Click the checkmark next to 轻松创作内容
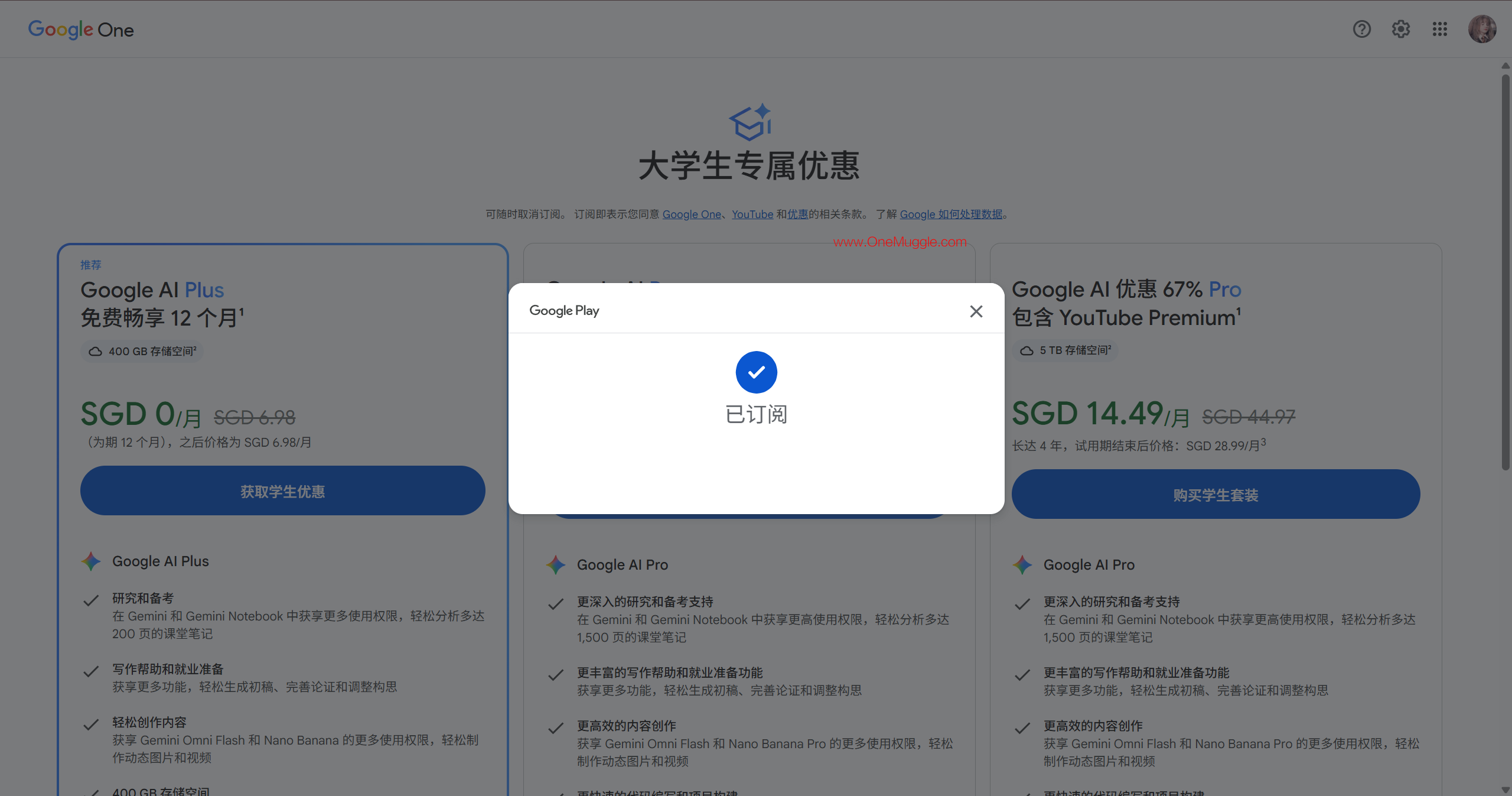 point(91,725)
